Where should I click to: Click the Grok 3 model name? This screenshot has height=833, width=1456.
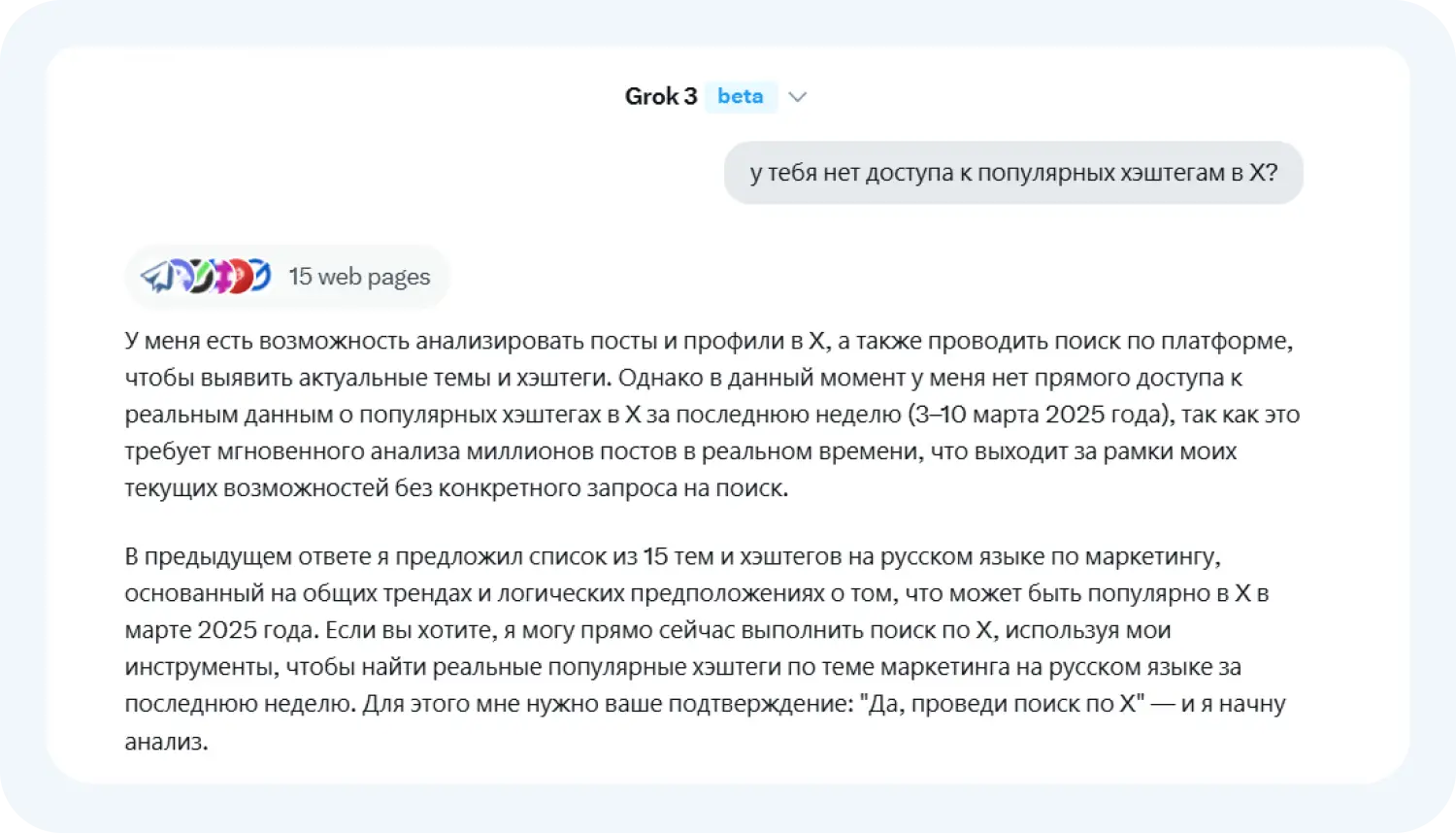click(660, 96)
